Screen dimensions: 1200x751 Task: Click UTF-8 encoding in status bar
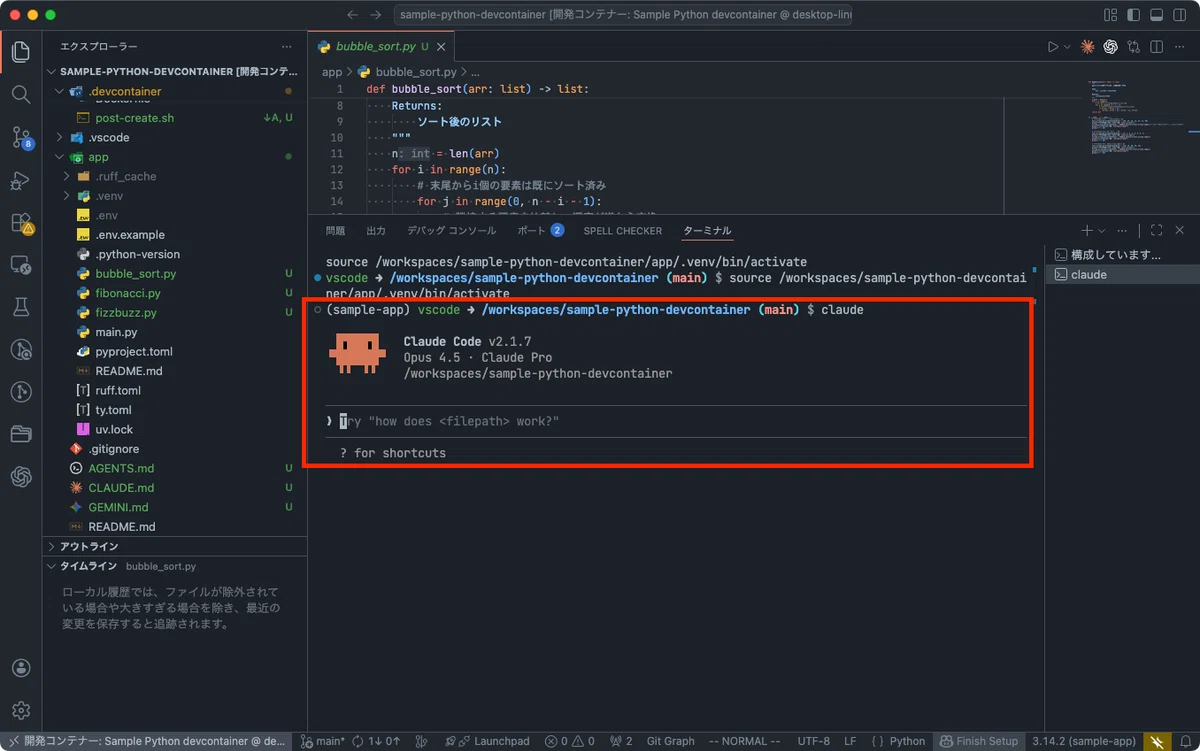tap(813, 741)
